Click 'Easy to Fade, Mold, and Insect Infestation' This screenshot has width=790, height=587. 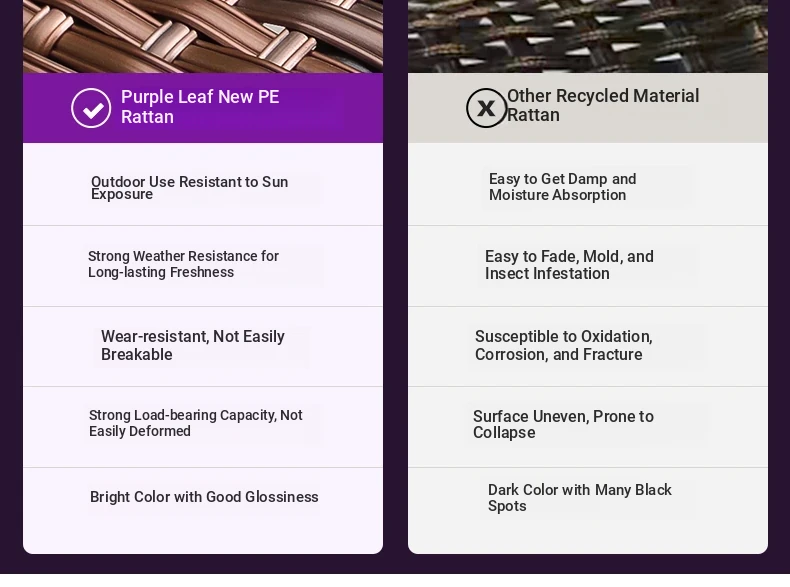(x=569, y=265)
